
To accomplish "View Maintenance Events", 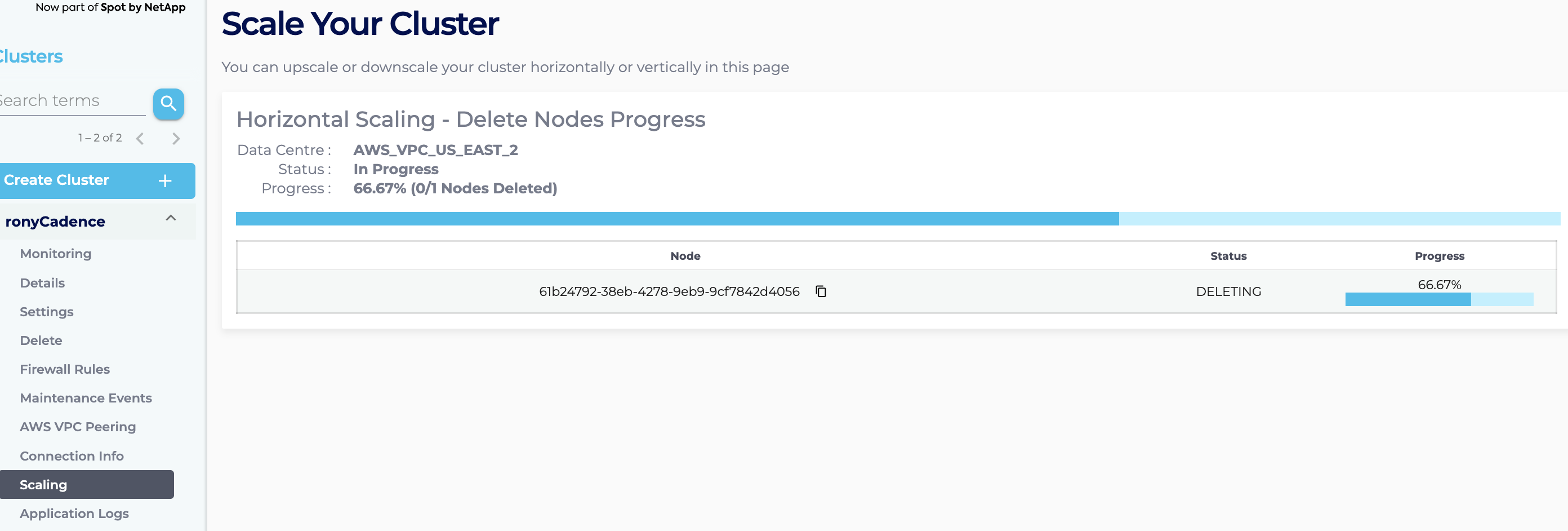I will coord(86,398).
